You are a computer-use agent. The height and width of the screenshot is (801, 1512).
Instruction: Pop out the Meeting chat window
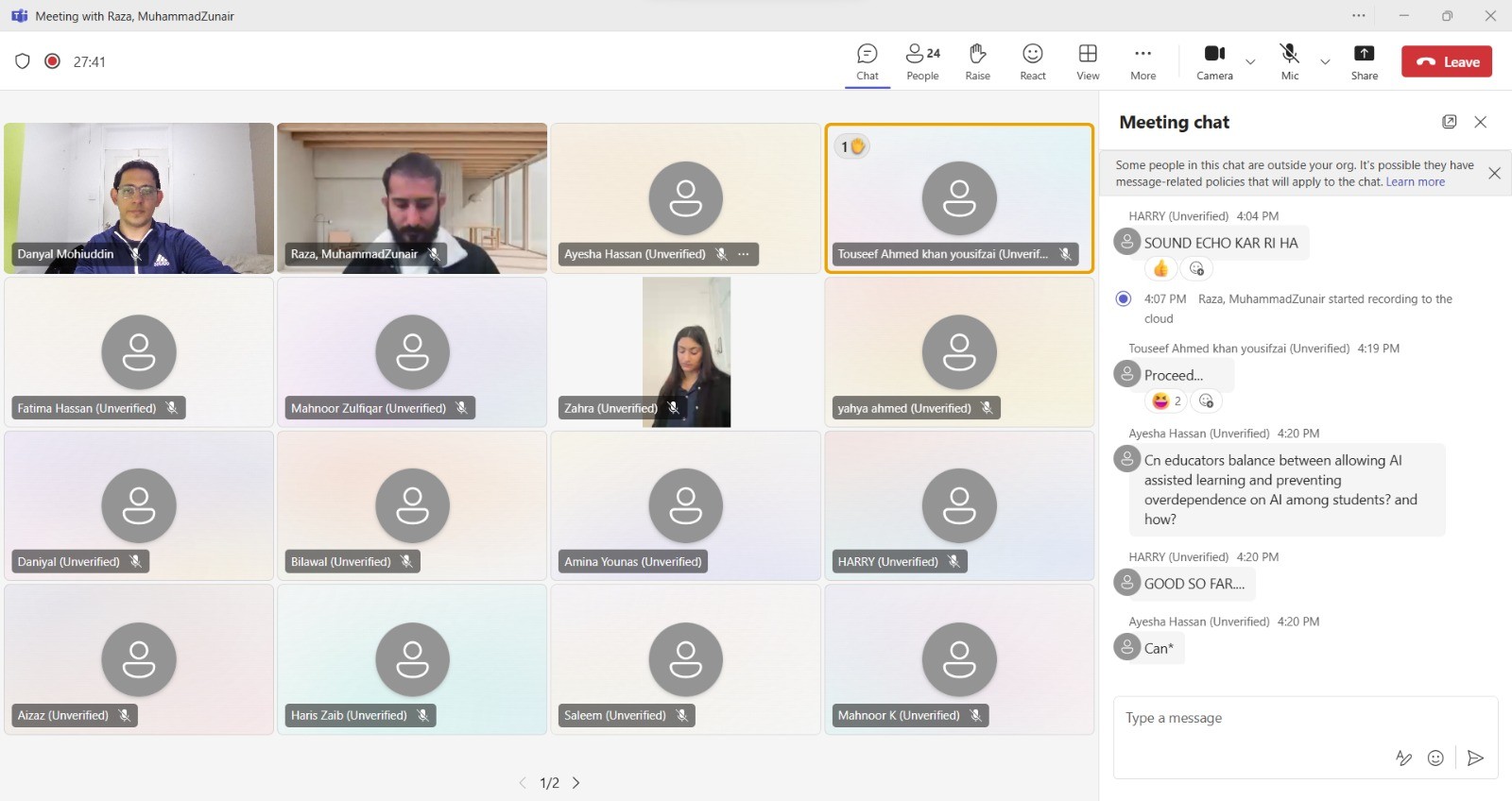click(x=1449, y=122)
